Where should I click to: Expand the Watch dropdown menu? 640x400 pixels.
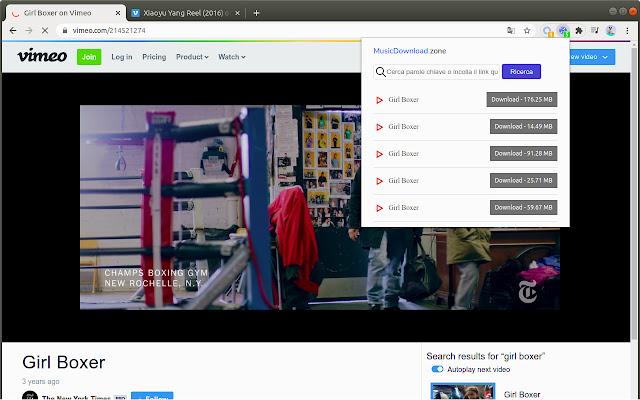232,57
